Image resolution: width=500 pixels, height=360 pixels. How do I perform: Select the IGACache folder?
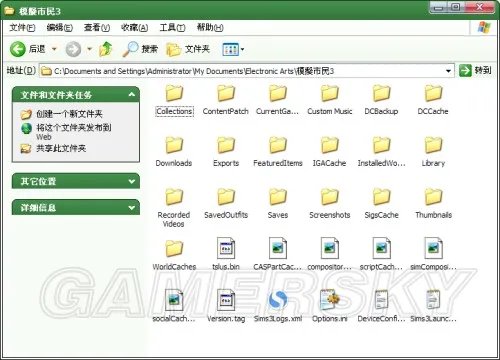(329, 151)
